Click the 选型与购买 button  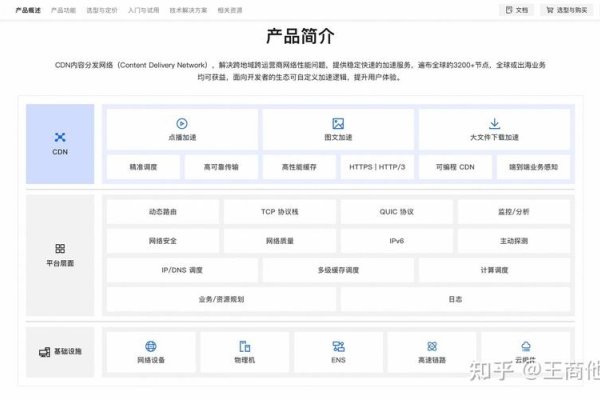(567, 10)
